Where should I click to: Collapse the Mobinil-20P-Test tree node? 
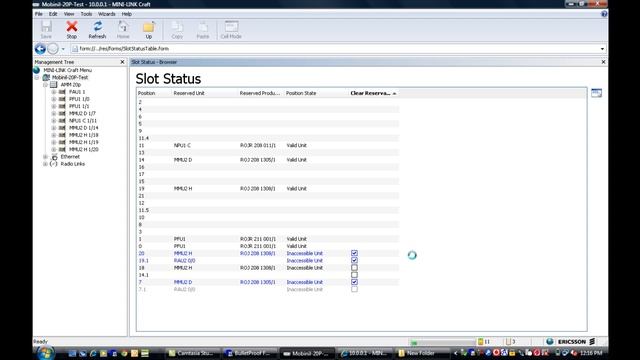pyautogui.click(x=37, y=78)
